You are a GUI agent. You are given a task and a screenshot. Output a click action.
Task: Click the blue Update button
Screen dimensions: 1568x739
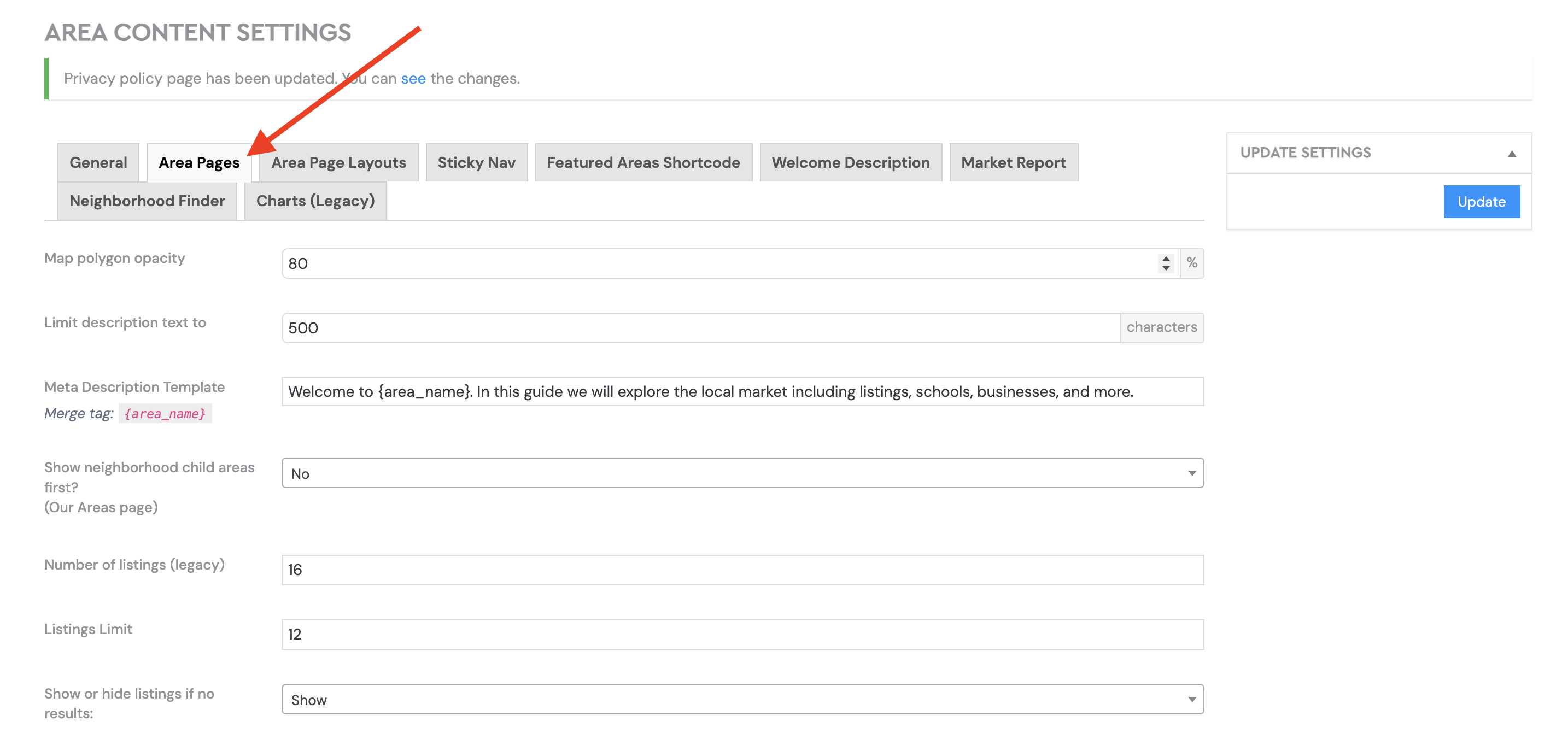[x=1481, y=202]
